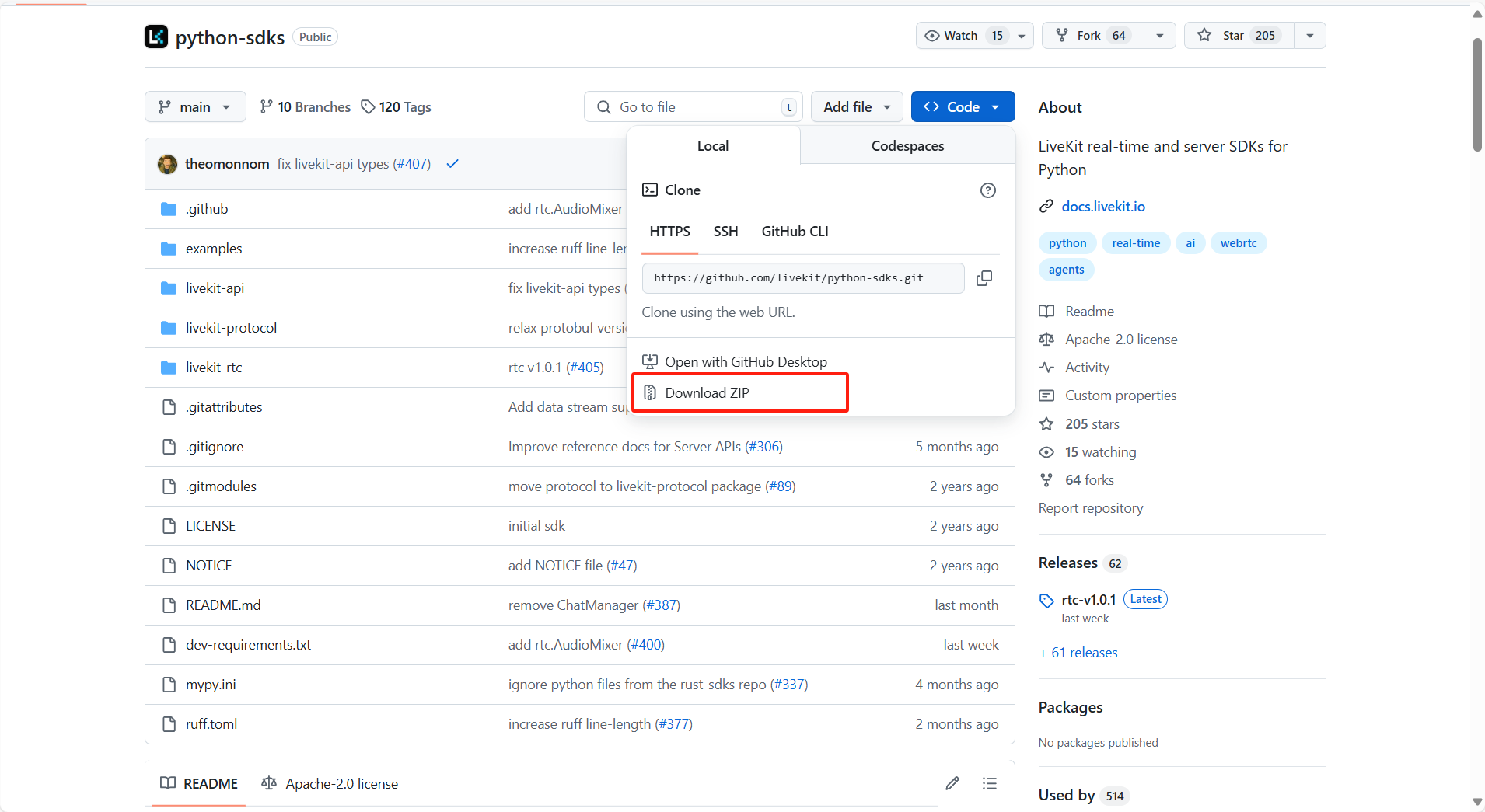
Task: View the 120 Tags link
Action: pyautogui.click(x=396, y=107)
